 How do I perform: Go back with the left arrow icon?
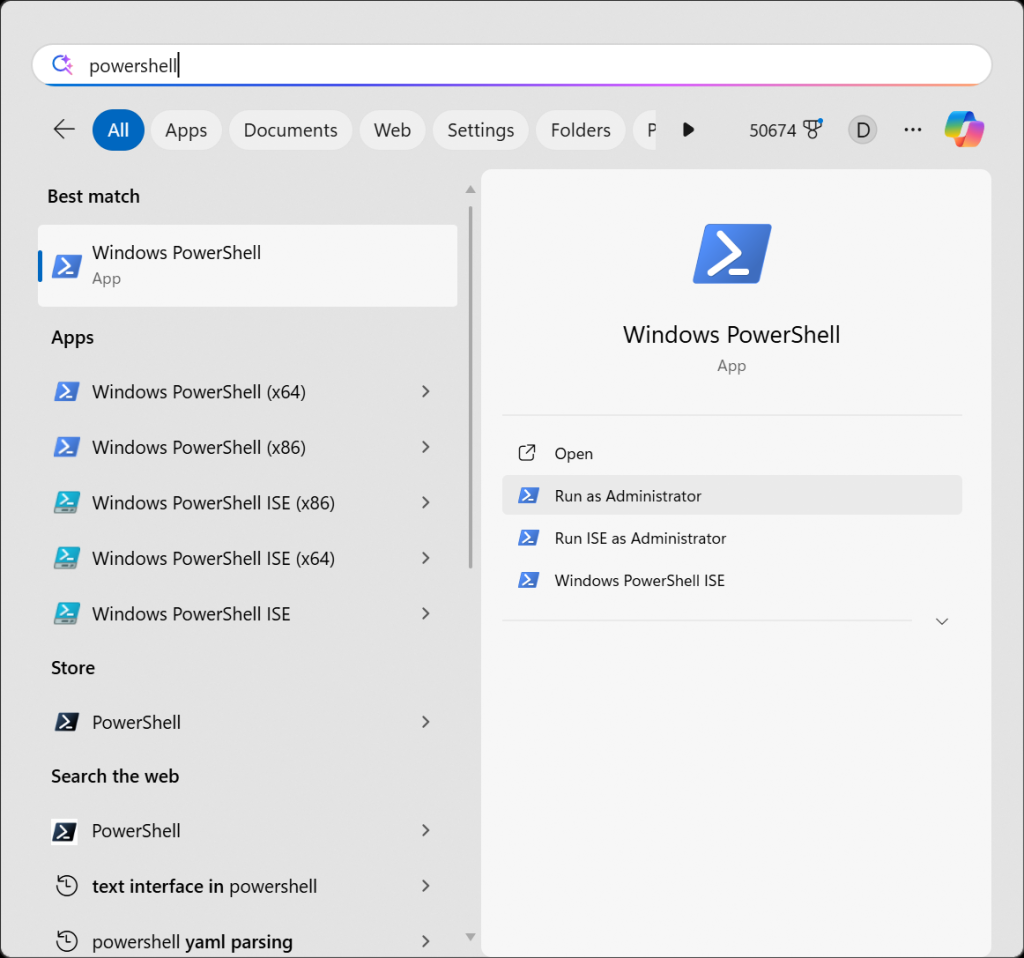pos(64,129)
